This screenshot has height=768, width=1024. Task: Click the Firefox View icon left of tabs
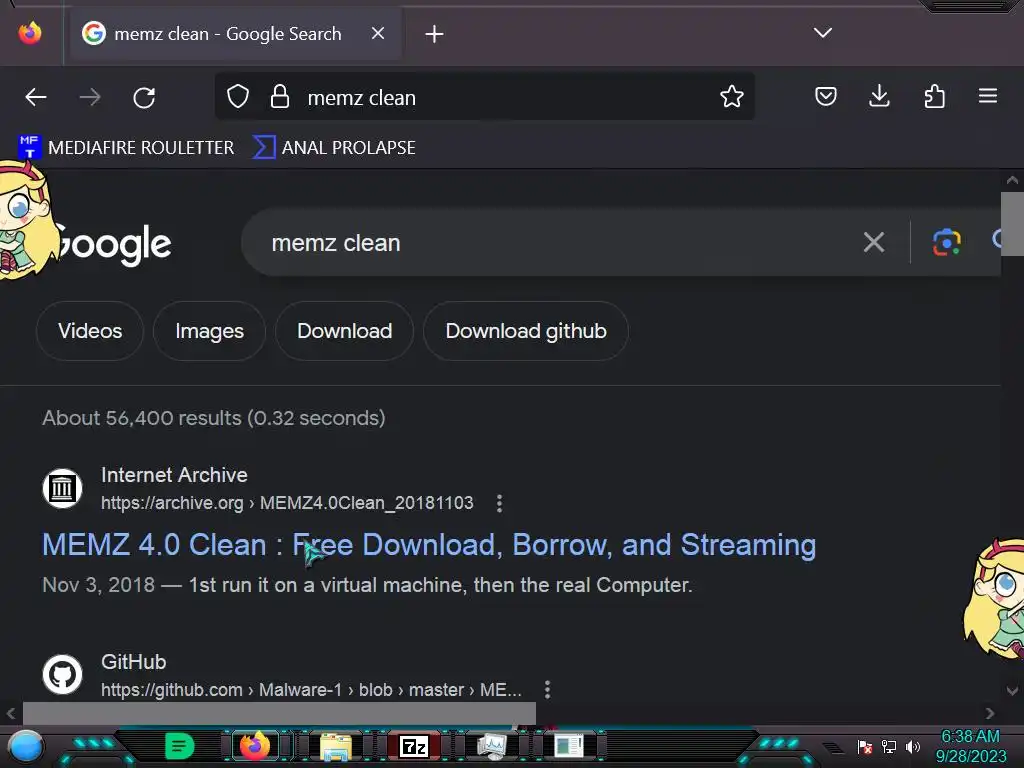pyautogui.click(x=30, y=33)
